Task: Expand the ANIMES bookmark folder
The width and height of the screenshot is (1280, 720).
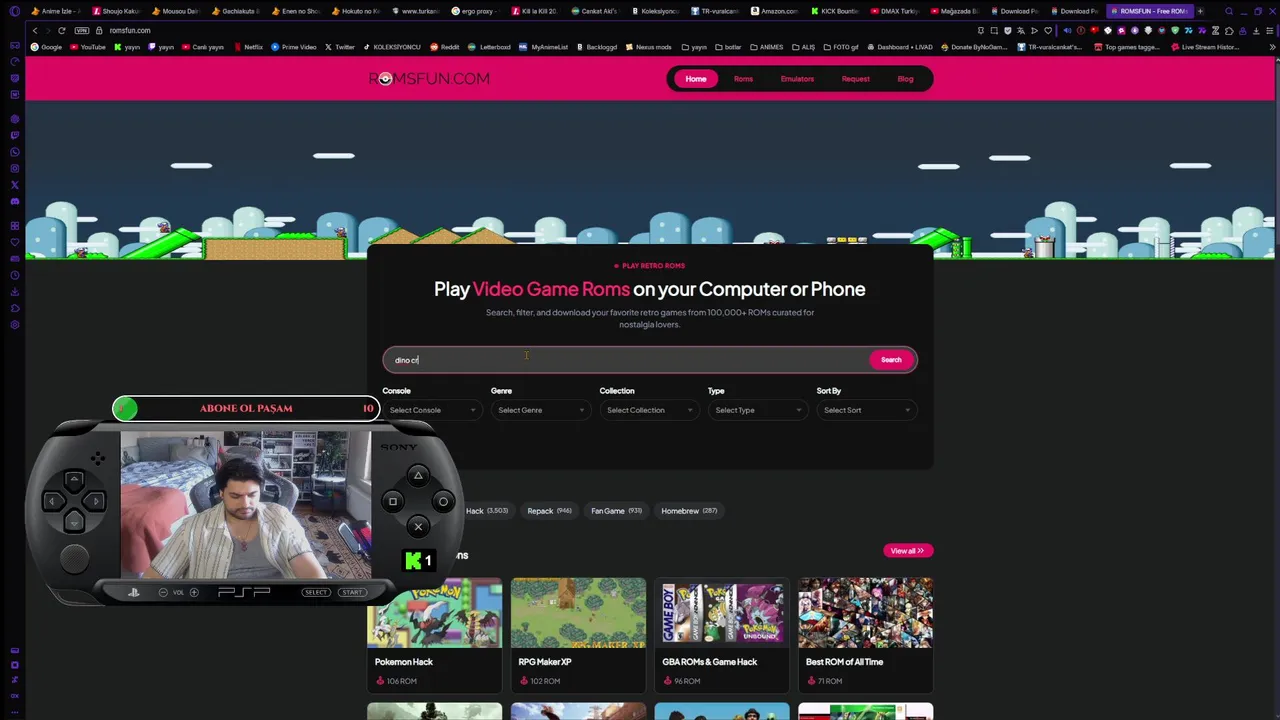Action: 767,47
